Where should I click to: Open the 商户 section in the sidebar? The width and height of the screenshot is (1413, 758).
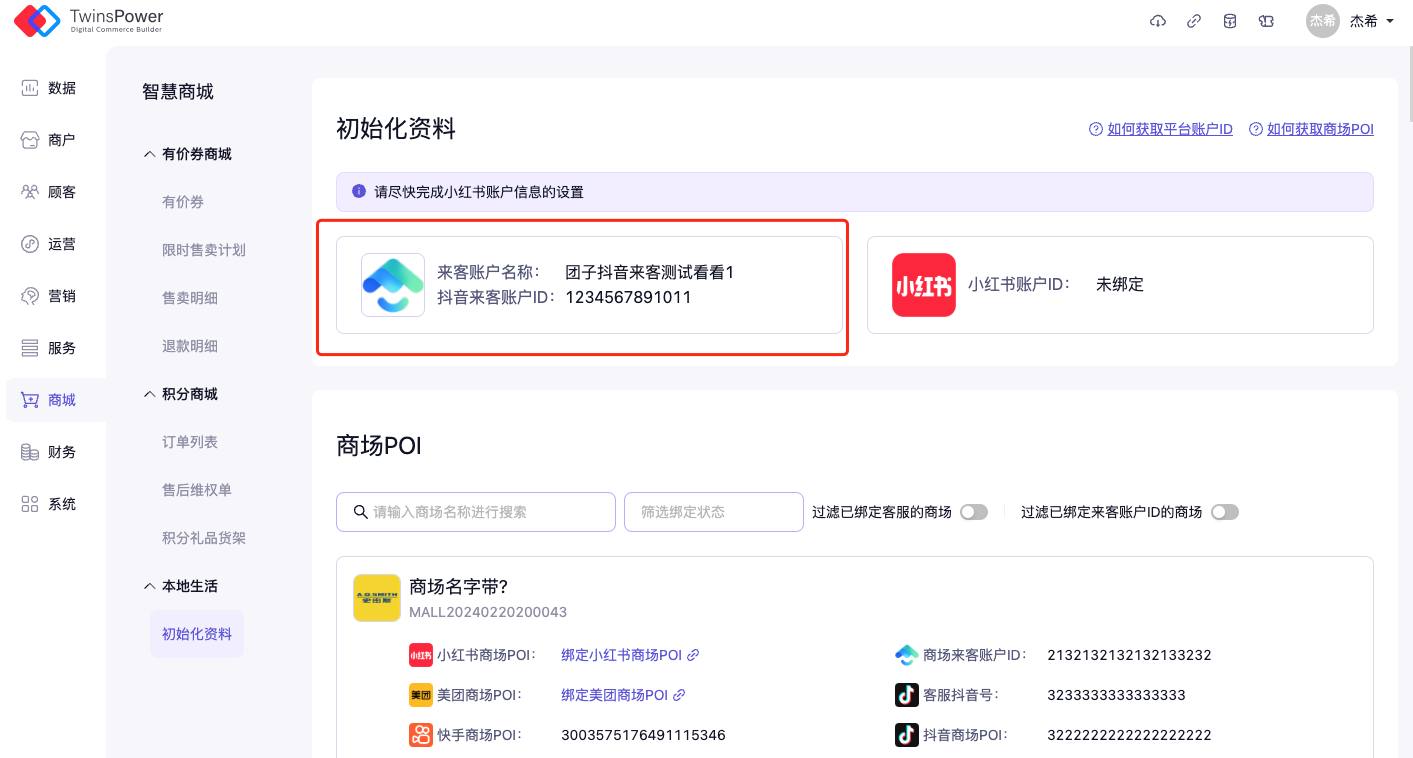click(x=50, y=140)
